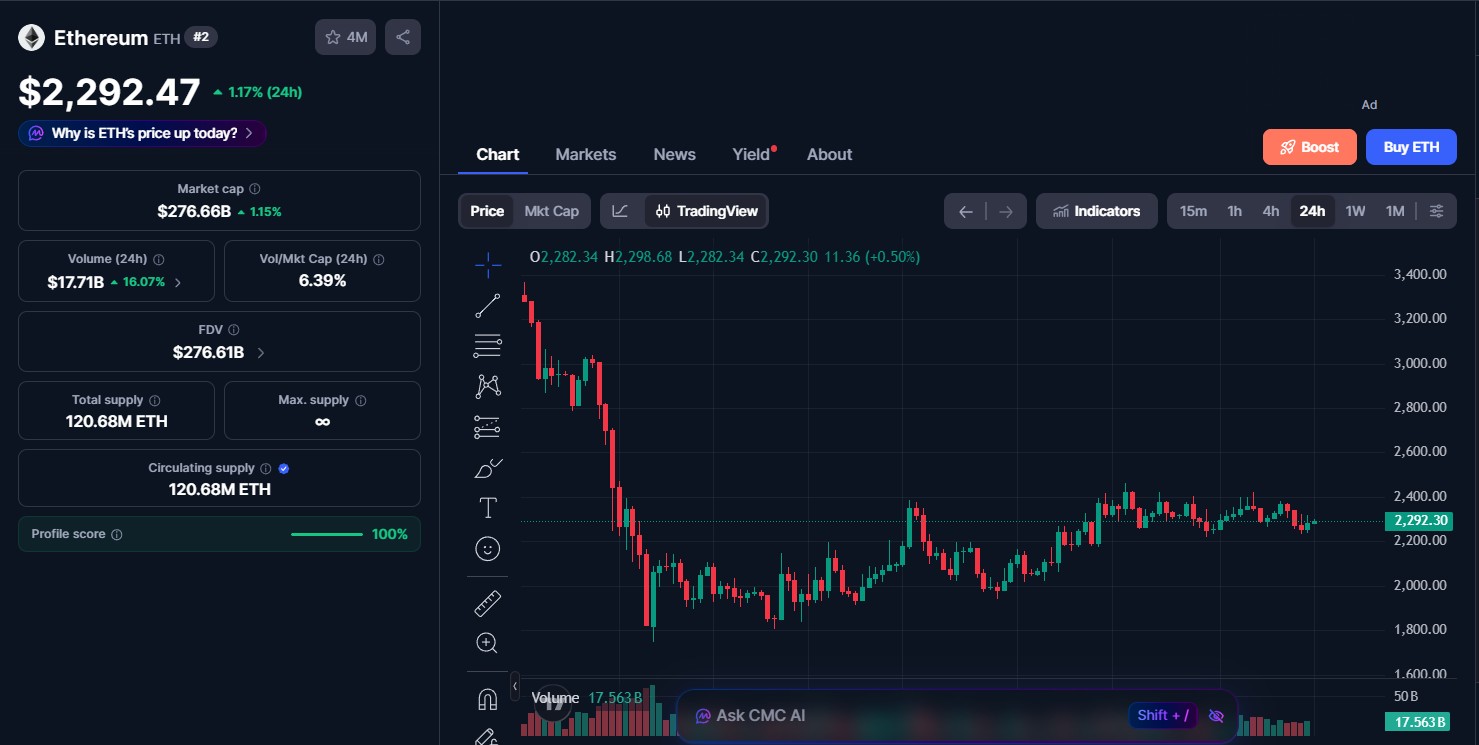Select the crosshair cursor tool
This screenshot has height=745, width=1479.
pyautogui.click(x=488, y=265)
